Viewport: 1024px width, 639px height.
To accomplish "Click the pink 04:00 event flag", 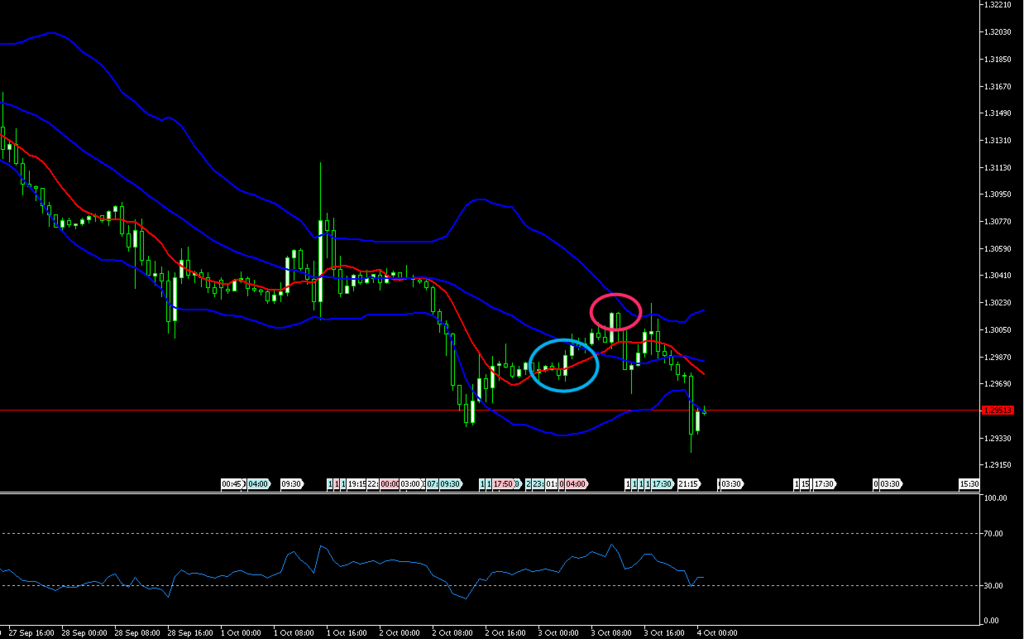I will tap(577, 484).
